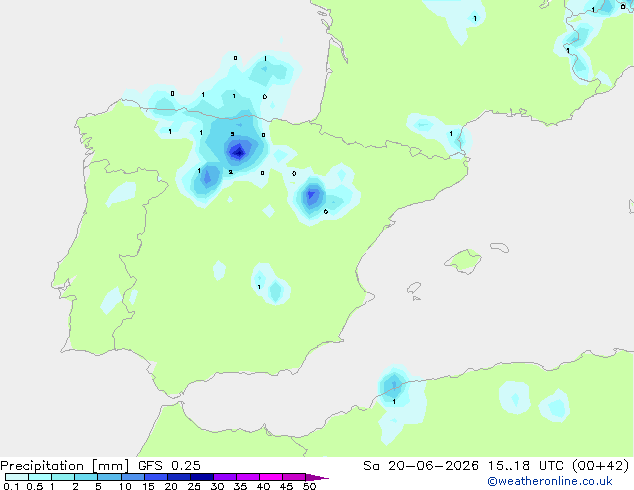Image resolution: width=634 pixels, height=490 pixels.
Task: Click the '25' legend scale label
Action: coord(194,486)
